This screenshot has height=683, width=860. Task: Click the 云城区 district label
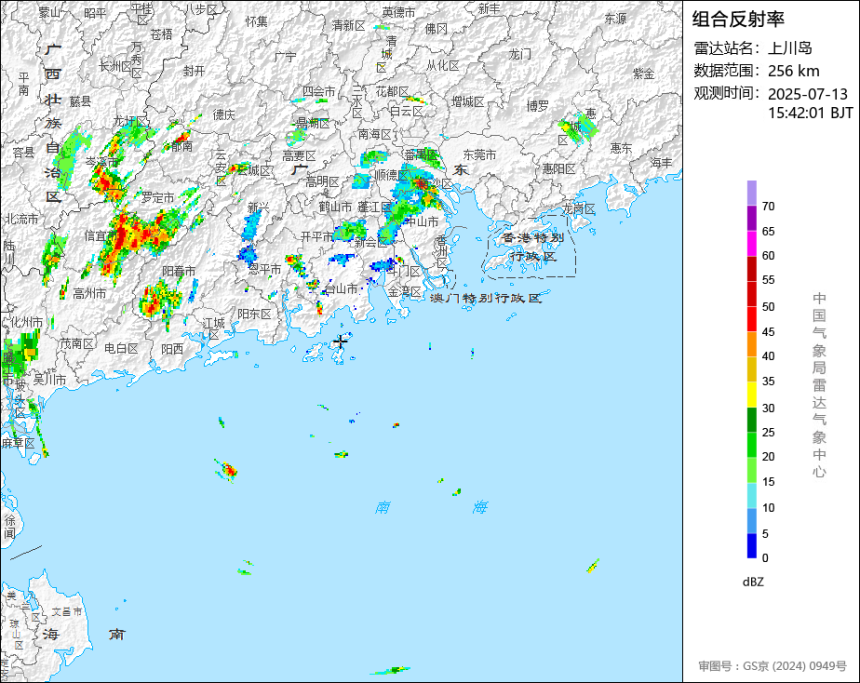coord(254,171)
